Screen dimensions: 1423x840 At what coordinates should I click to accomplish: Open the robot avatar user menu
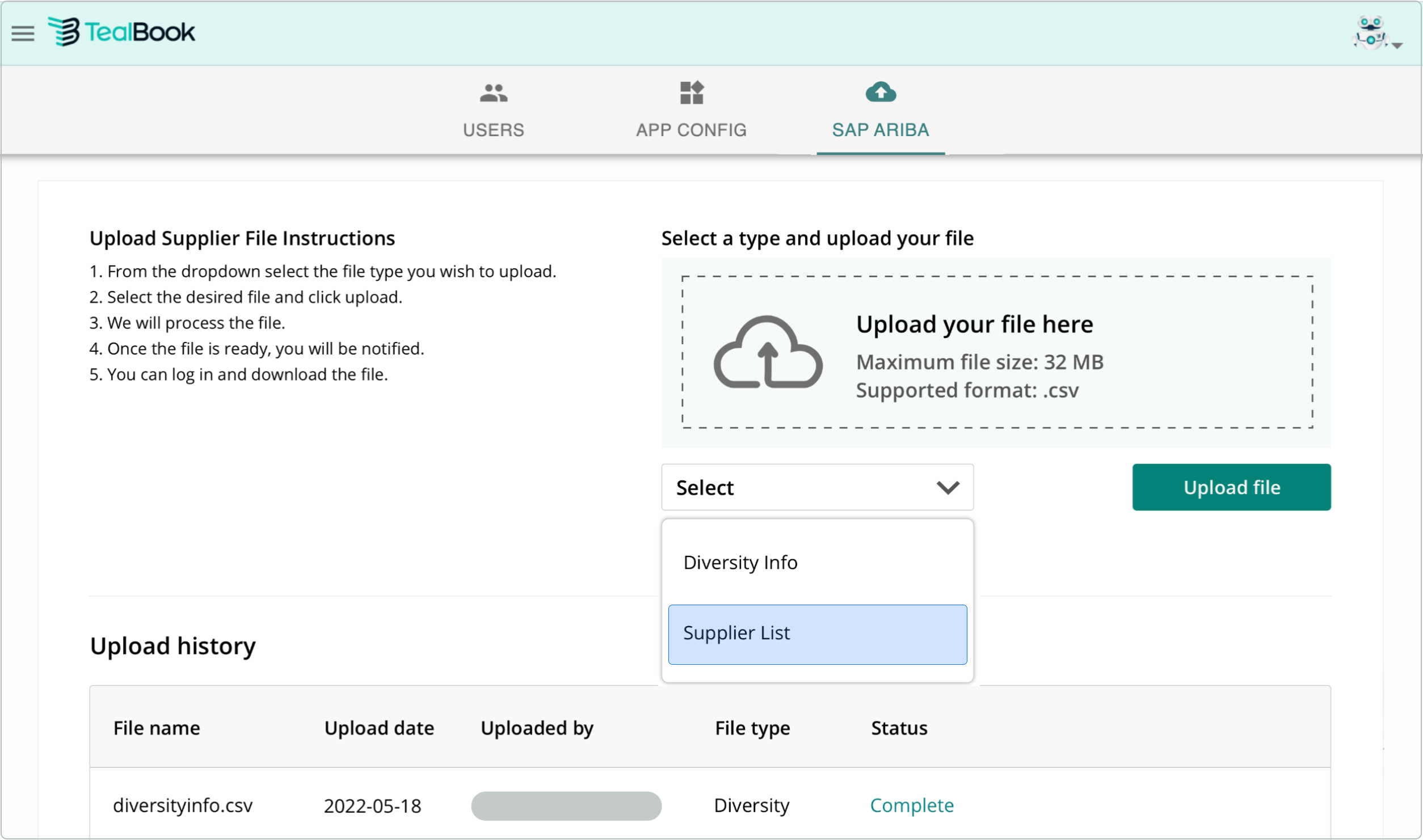(1370, 33)
